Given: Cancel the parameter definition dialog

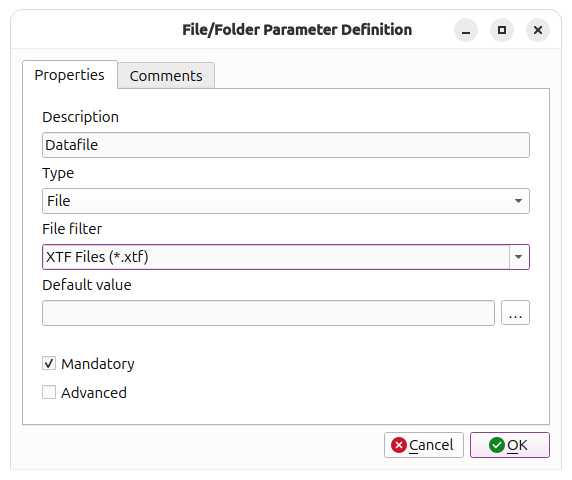Looking at the screenshot, I should 424,445.
